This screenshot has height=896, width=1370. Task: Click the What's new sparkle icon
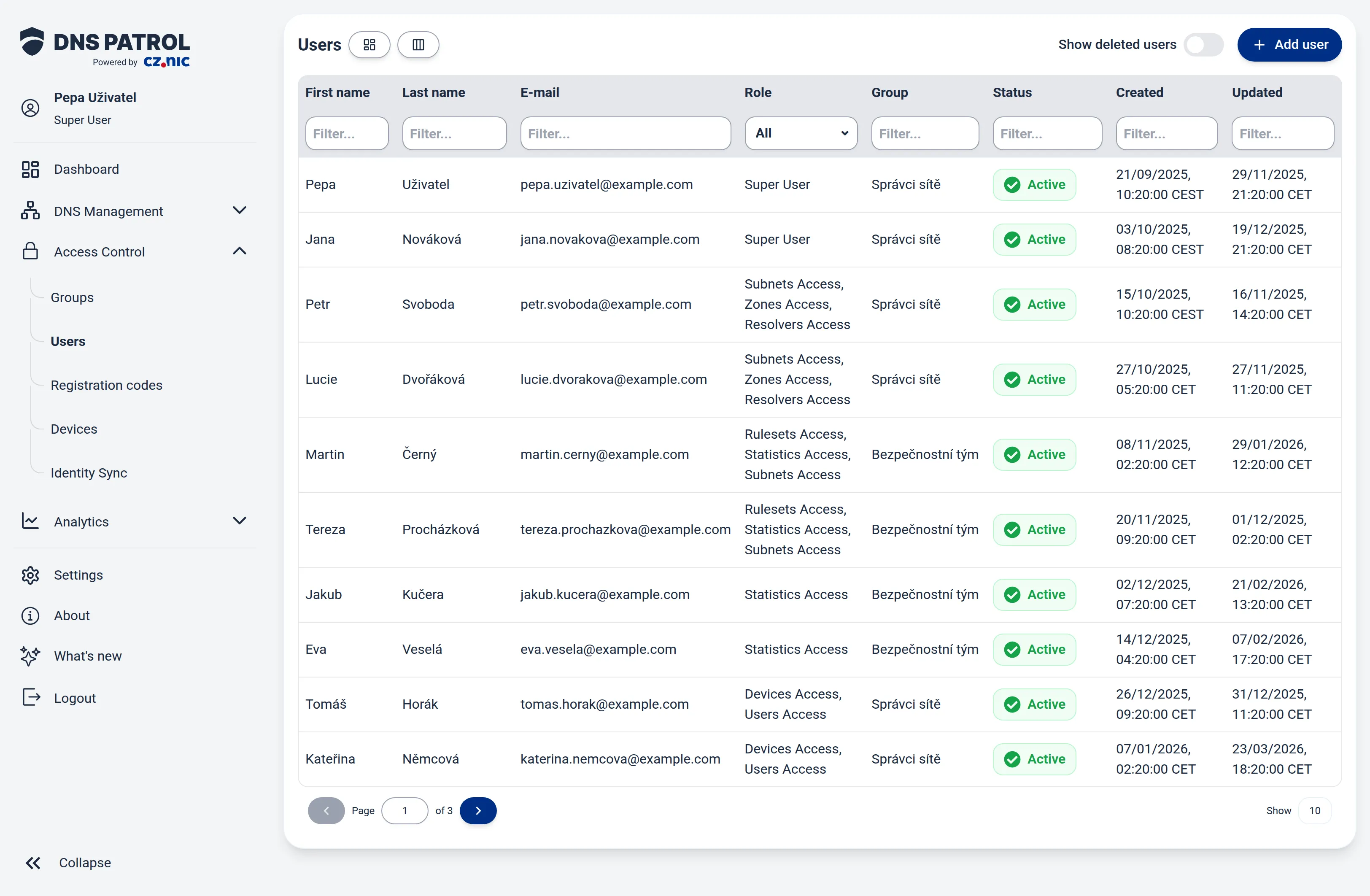[30, 656]
